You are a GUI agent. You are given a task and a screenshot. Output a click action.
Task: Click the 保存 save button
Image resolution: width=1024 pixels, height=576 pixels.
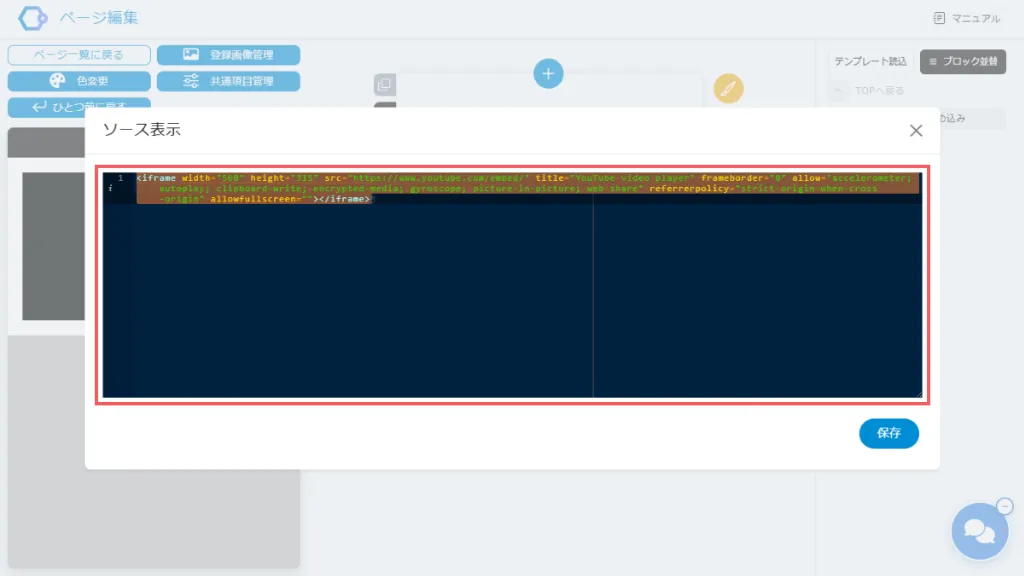(x=888, y=434)
